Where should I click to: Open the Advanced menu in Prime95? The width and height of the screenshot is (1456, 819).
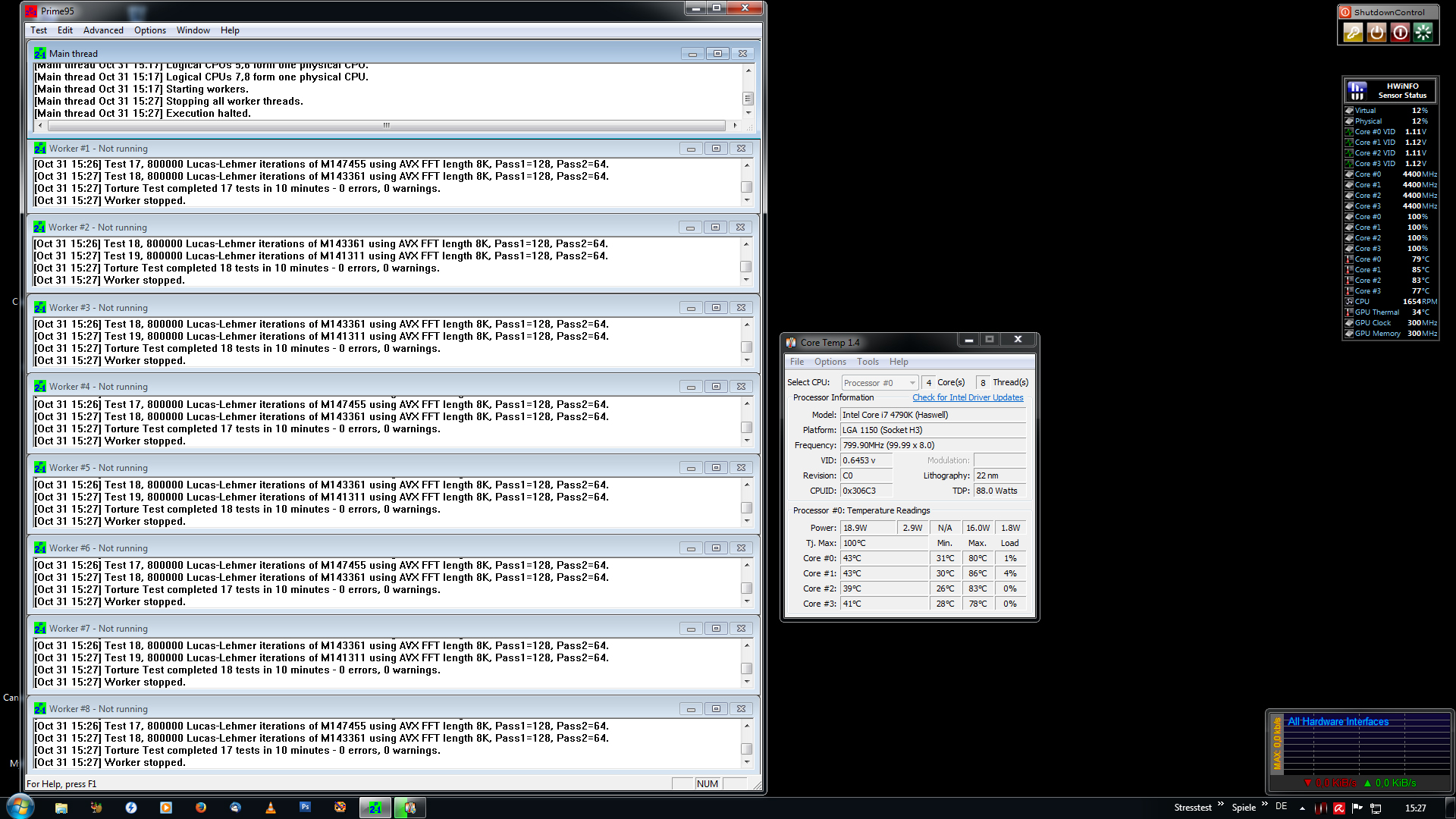(103, 30)
